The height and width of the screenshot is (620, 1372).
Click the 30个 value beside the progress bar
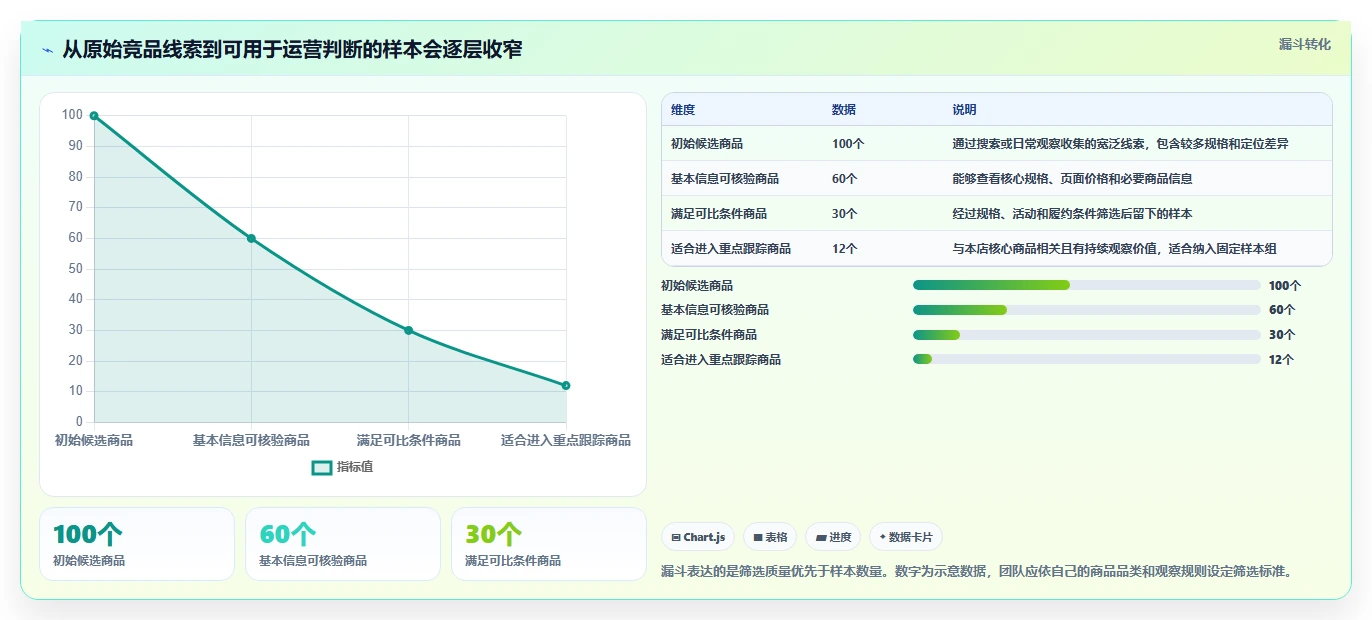point(1282,335)
